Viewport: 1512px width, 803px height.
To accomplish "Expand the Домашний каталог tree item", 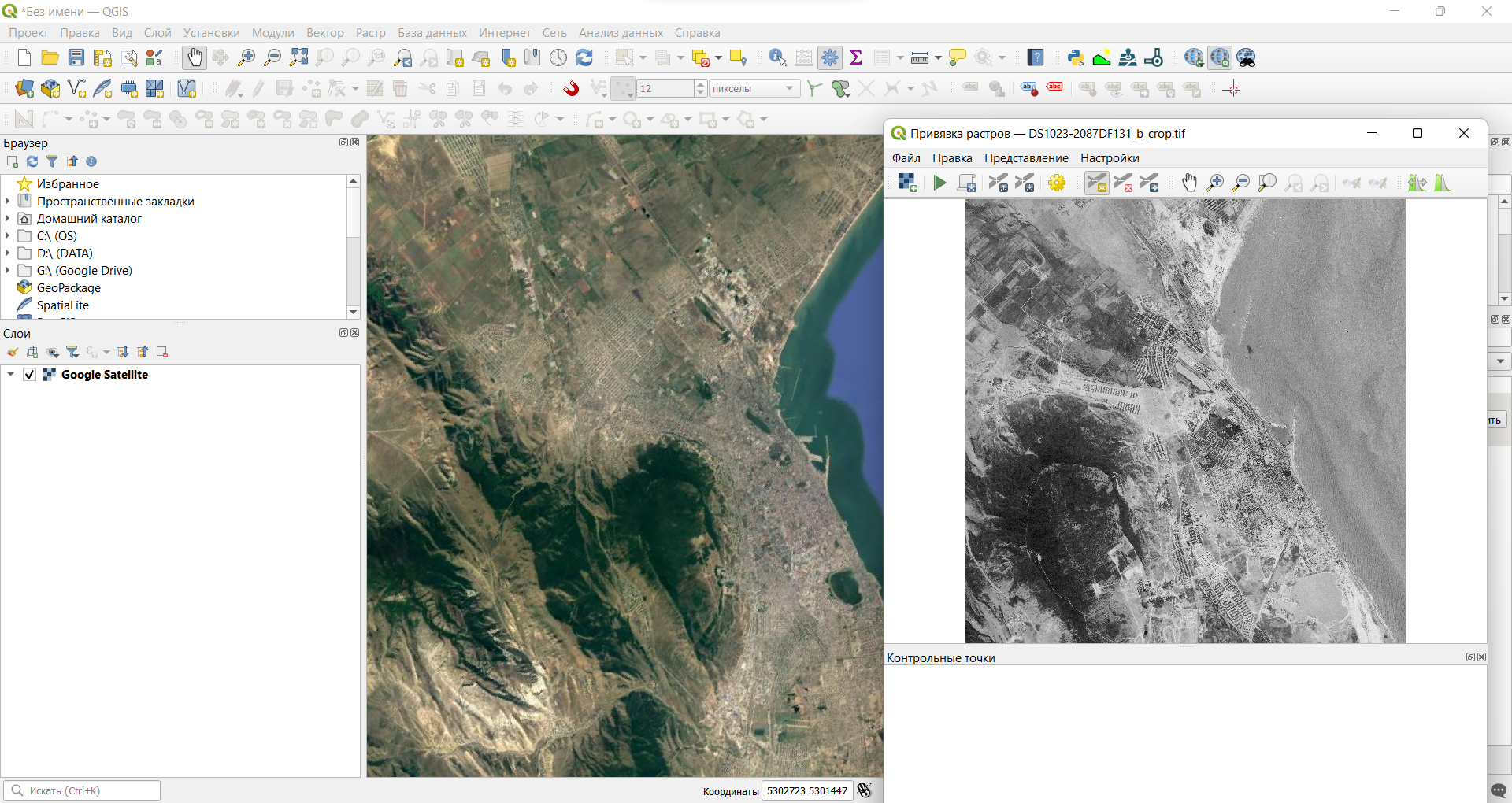I will pos(8,219).
